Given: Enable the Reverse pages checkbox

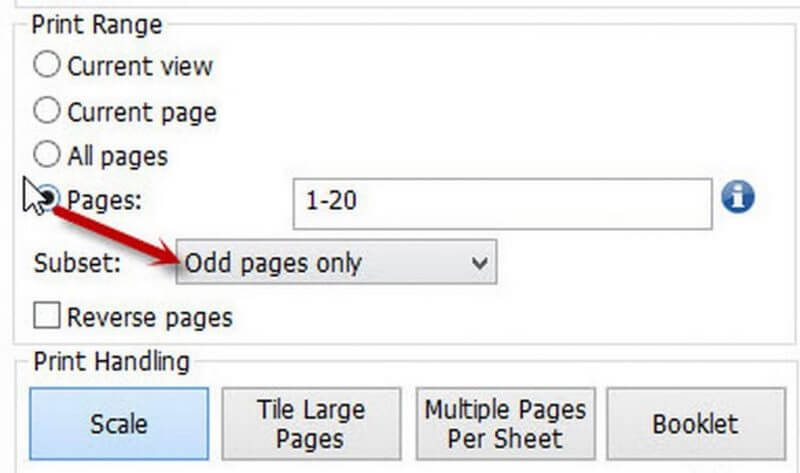Looking at the screenshot, I should pos(47,317).
